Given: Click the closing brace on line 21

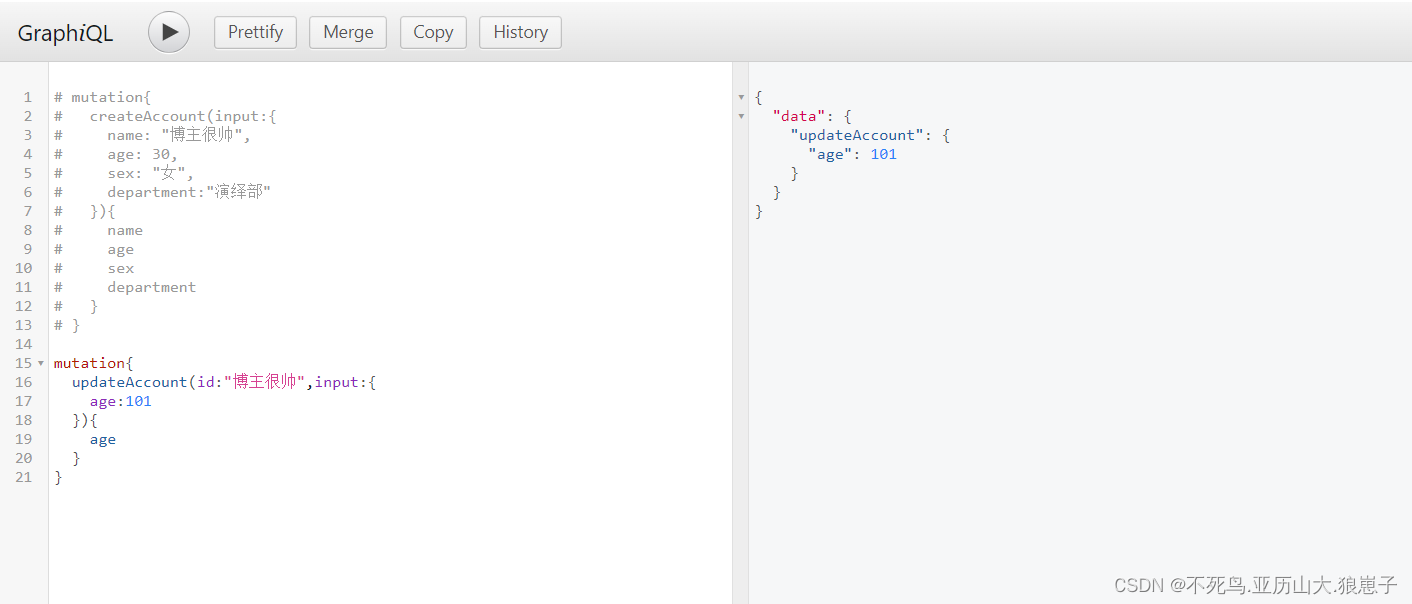Looking at the screenshot, I should click(58, 477).
